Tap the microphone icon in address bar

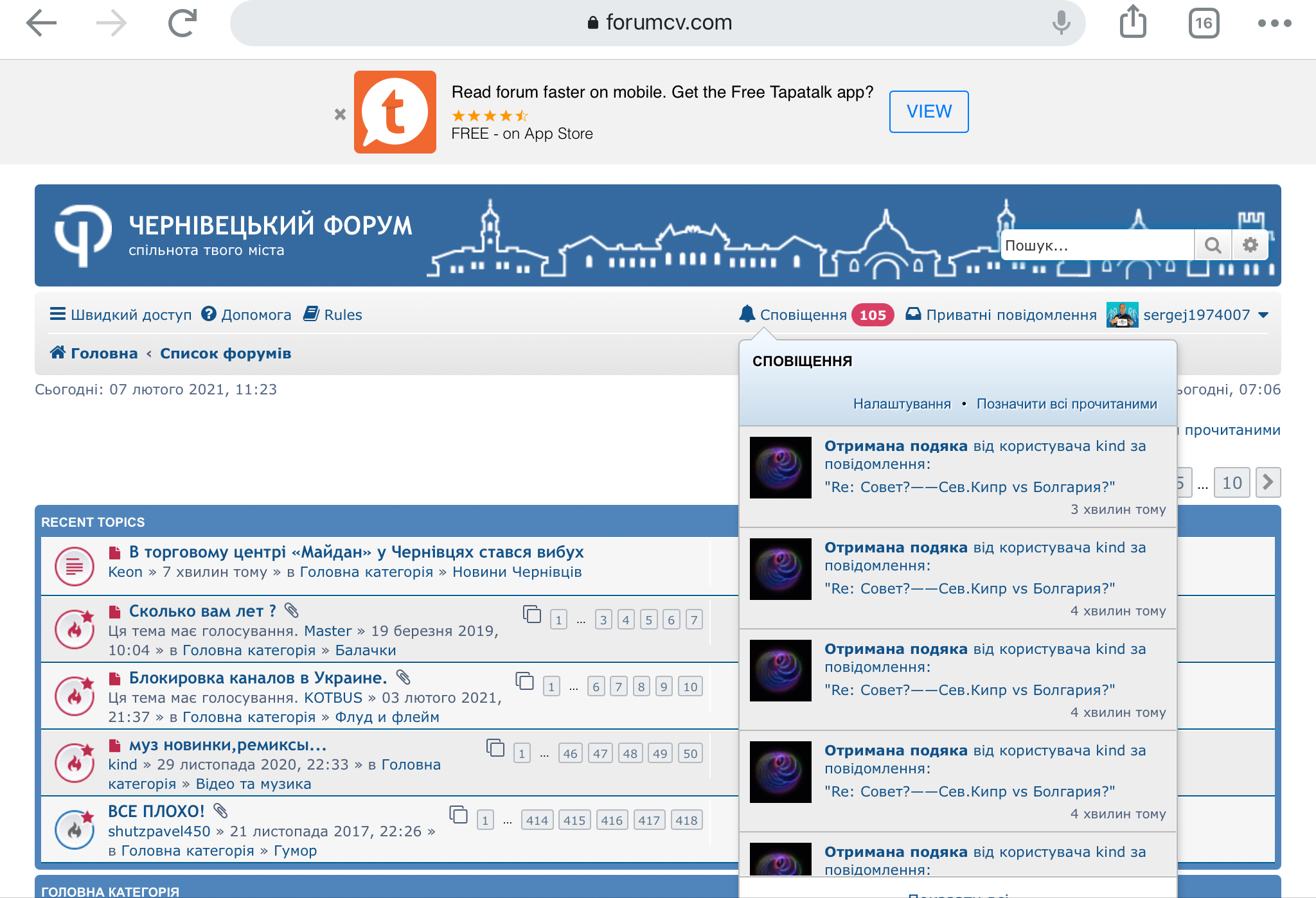pos(1061,23)
